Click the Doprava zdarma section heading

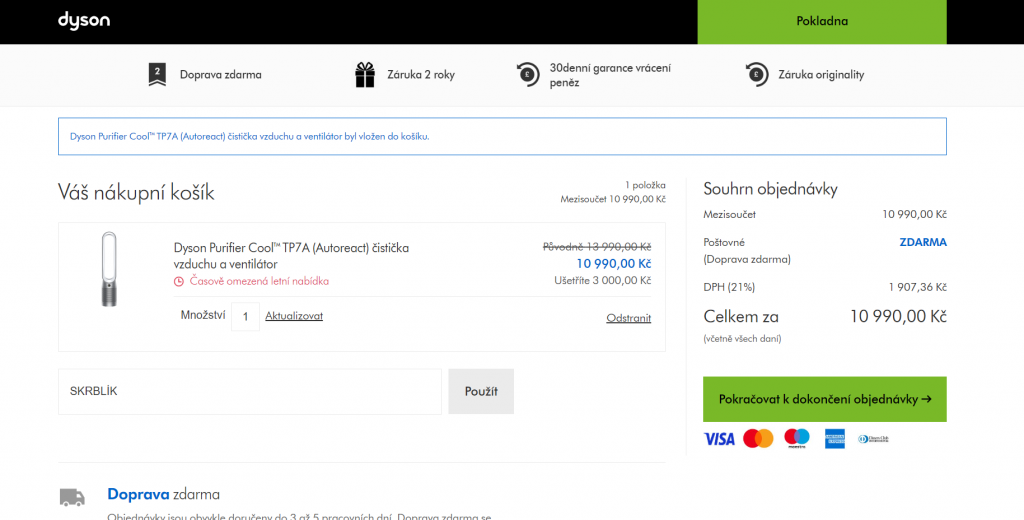163,495
